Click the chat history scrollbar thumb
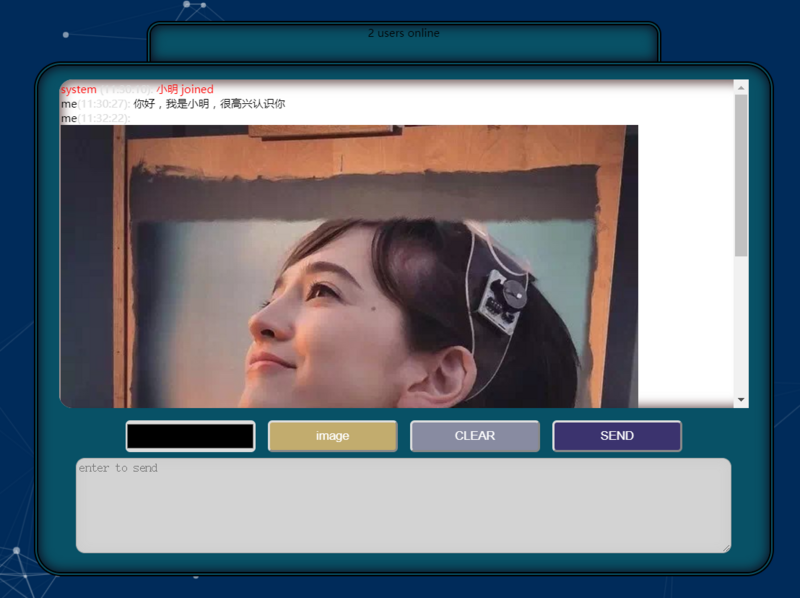The height and width of the screenshot is (598, 800). coord(741,176)
